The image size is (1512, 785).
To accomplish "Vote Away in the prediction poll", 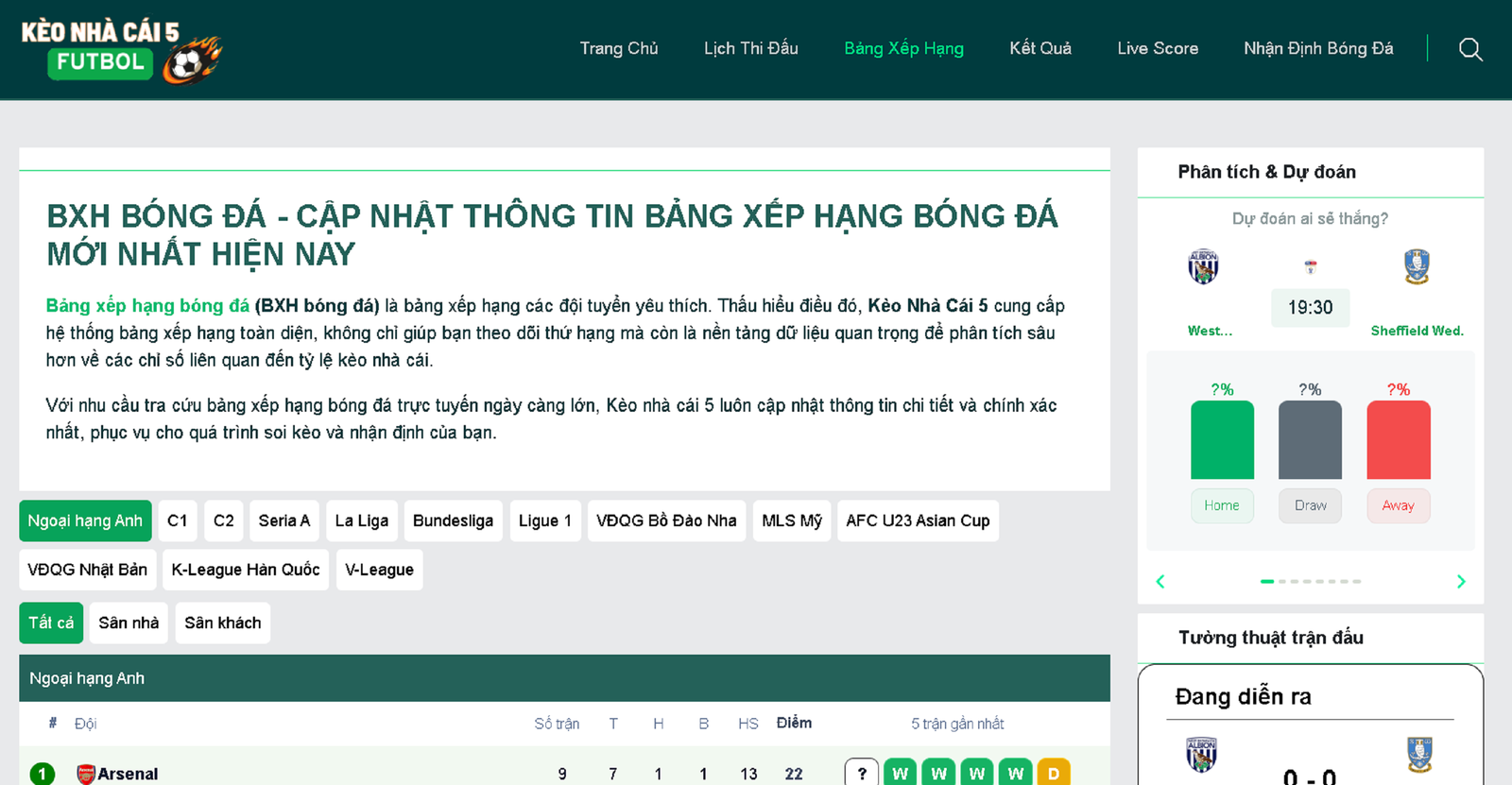I will 1398,506.
